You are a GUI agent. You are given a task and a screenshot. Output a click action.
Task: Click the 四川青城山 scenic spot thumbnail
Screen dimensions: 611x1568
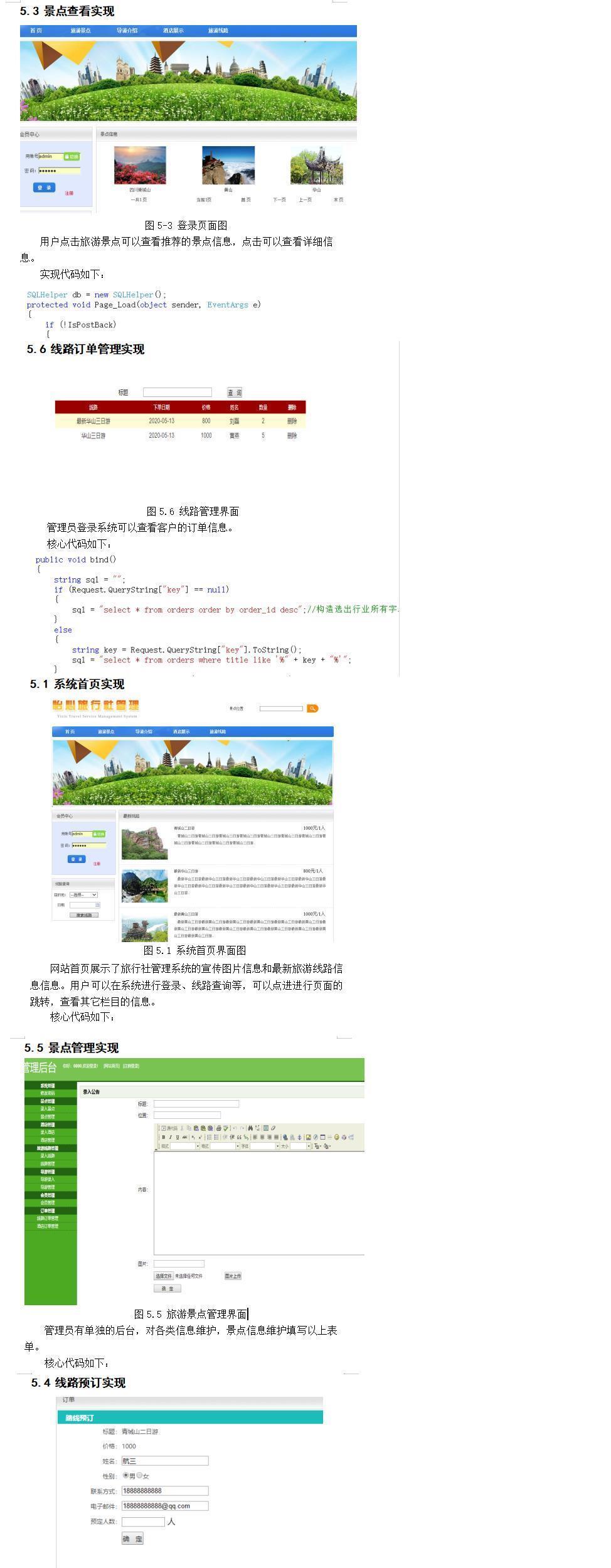click(141, 165)
